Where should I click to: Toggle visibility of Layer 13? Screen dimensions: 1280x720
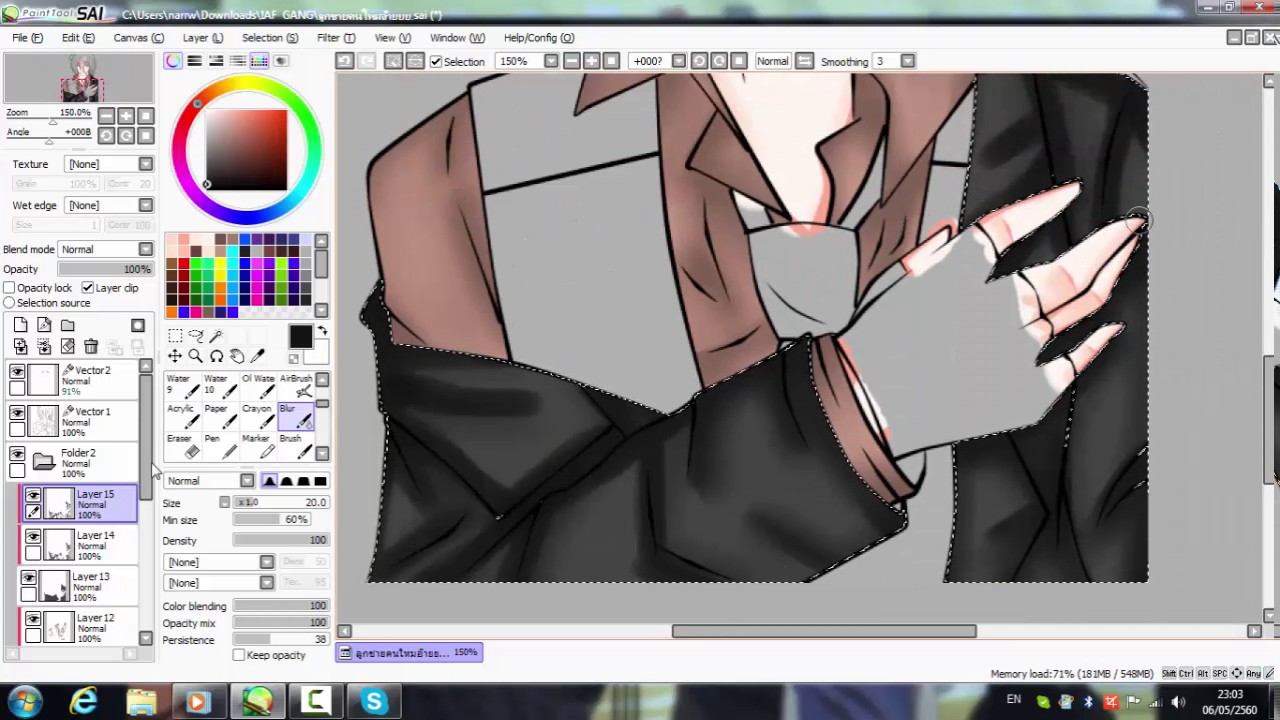click(28, 578)
